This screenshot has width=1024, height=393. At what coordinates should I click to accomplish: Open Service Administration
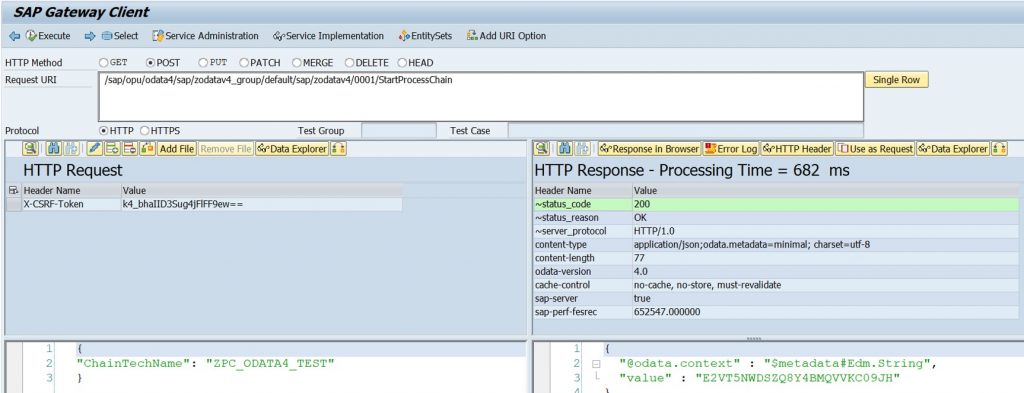[205, 36]
